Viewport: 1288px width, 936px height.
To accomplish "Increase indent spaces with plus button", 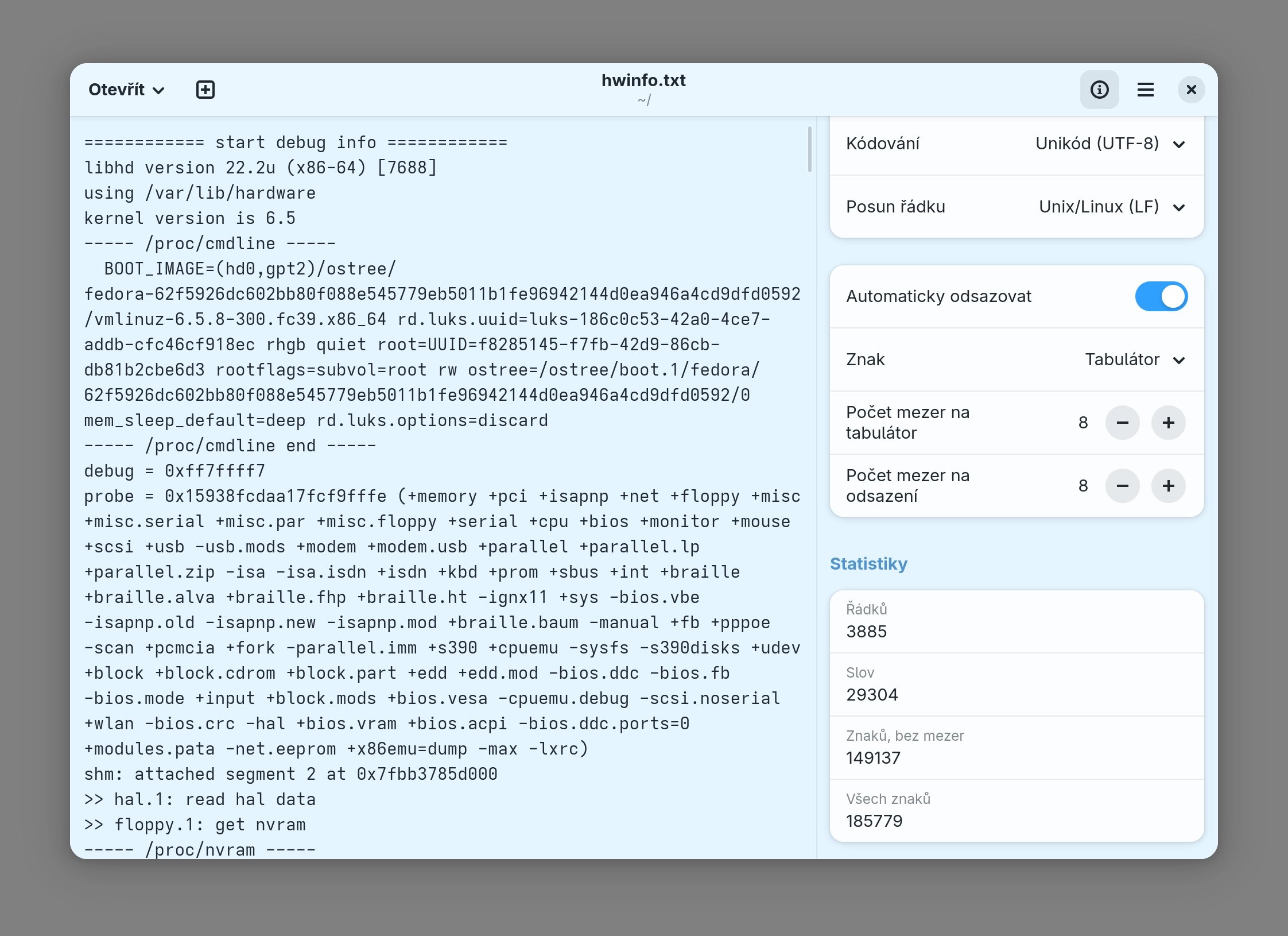I will pos(1168,486).
